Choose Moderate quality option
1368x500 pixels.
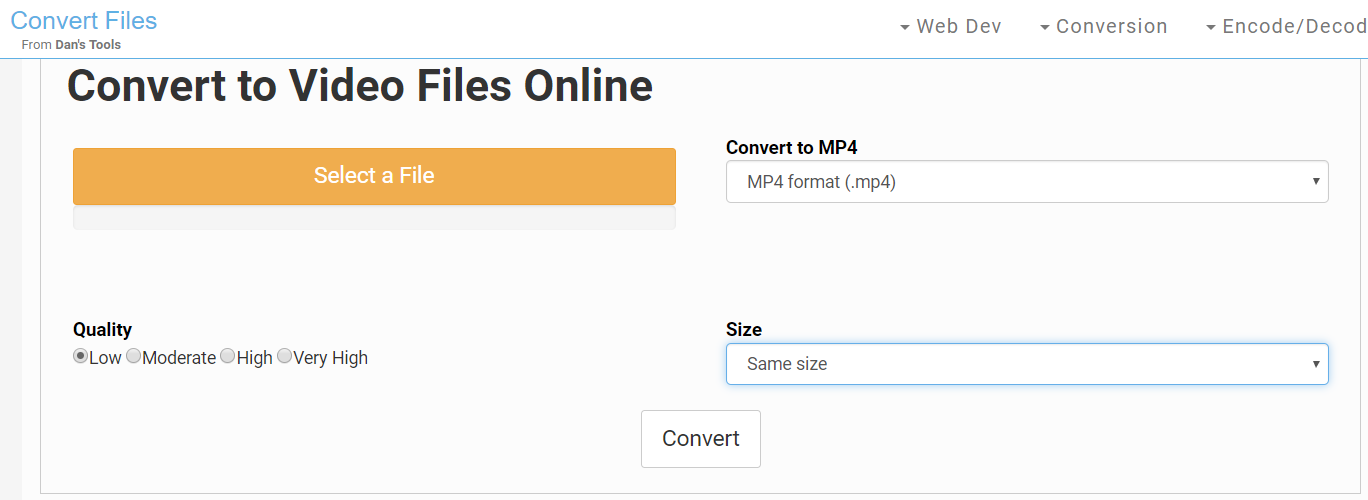[134, 357]
